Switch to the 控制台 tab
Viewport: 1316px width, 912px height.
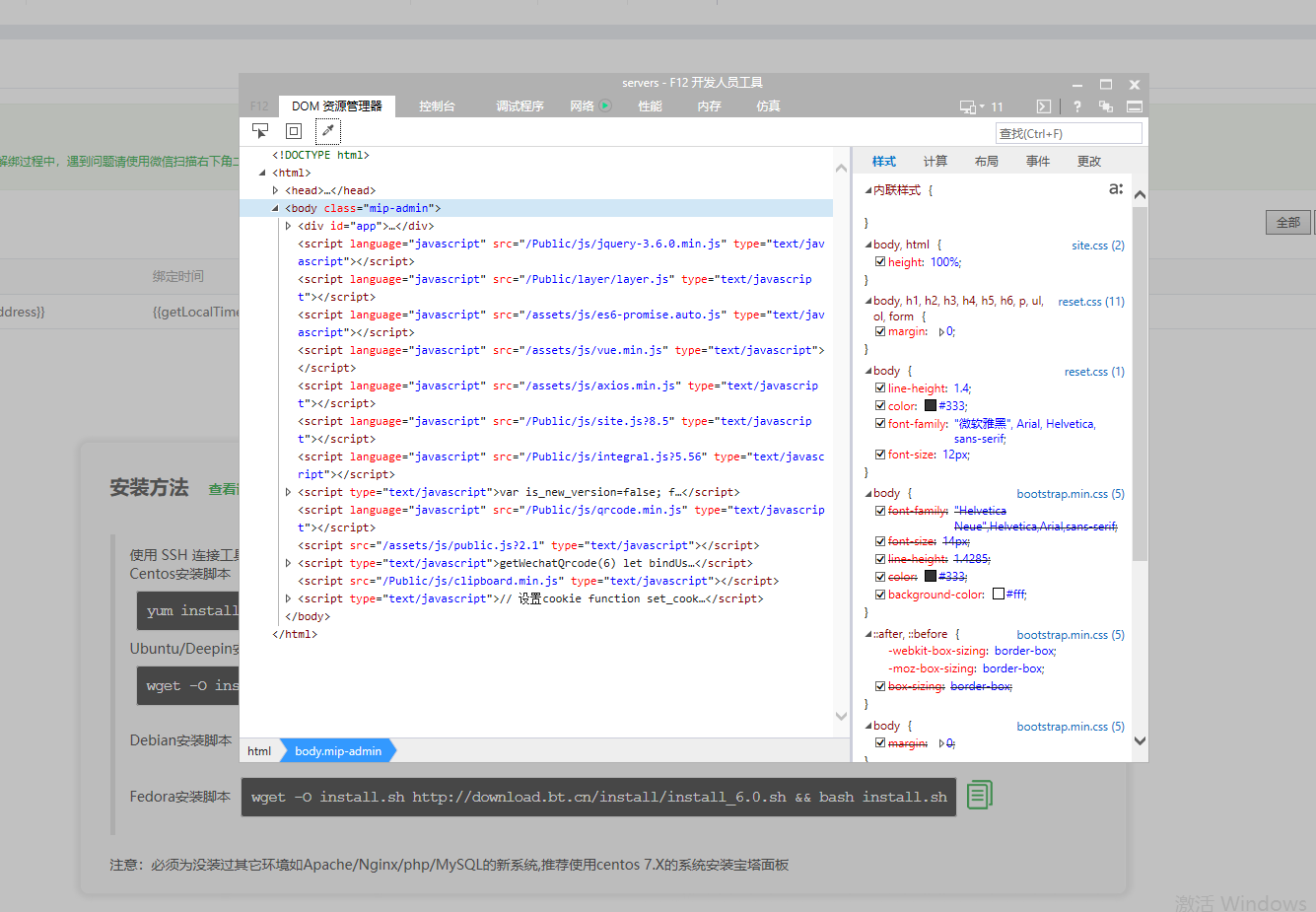tap(437, 106)
